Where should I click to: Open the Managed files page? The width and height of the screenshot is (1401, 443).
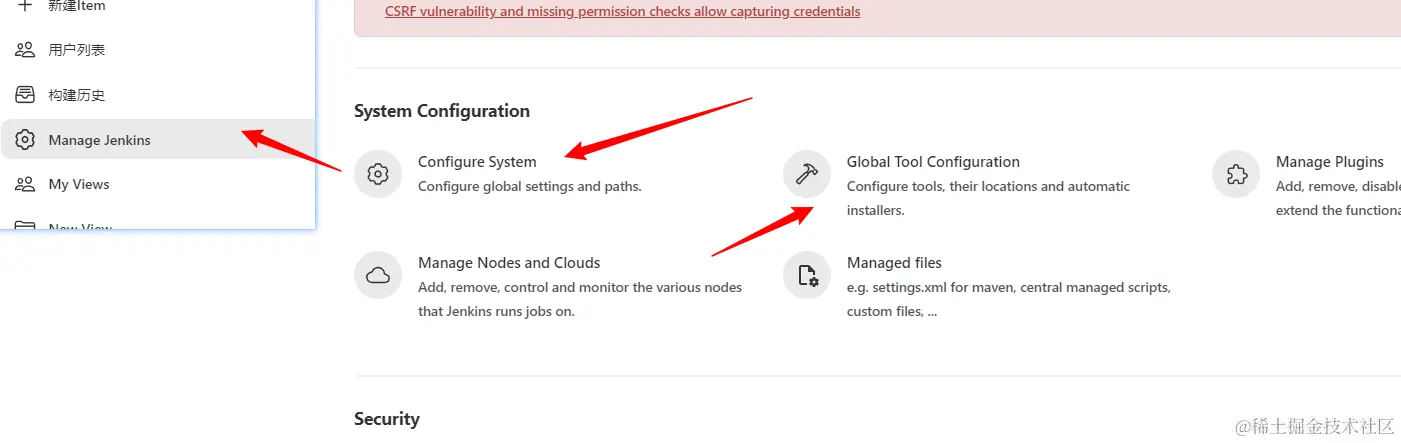pos(894,263)
